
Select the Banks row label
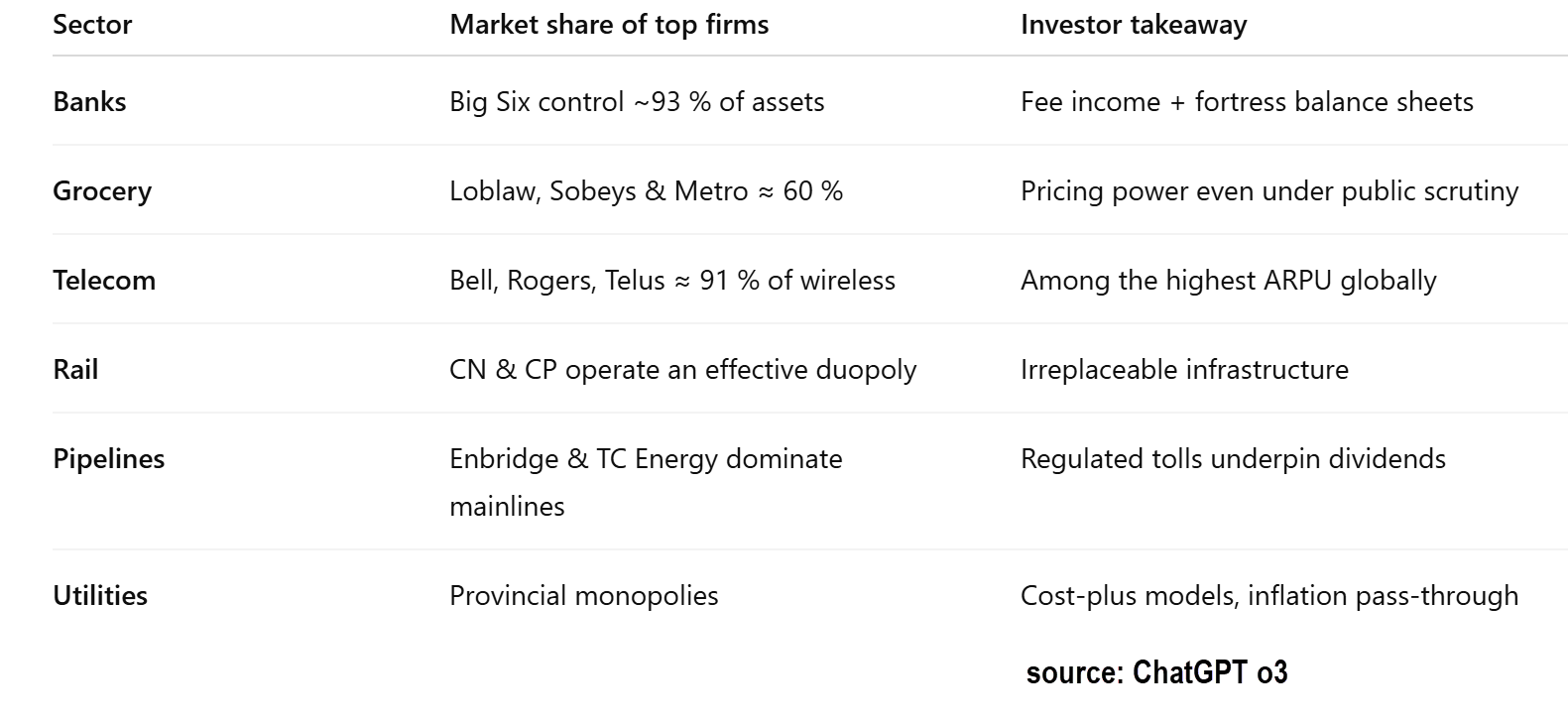tap(89, 102)
